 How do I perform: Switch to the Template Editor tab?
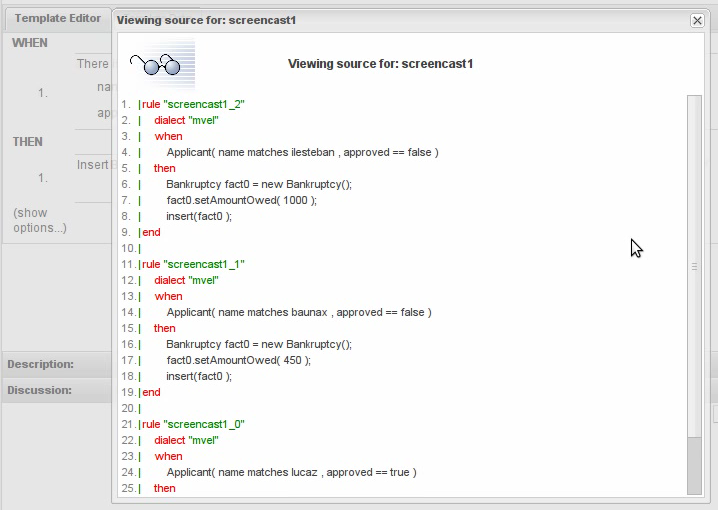[55, 19]
